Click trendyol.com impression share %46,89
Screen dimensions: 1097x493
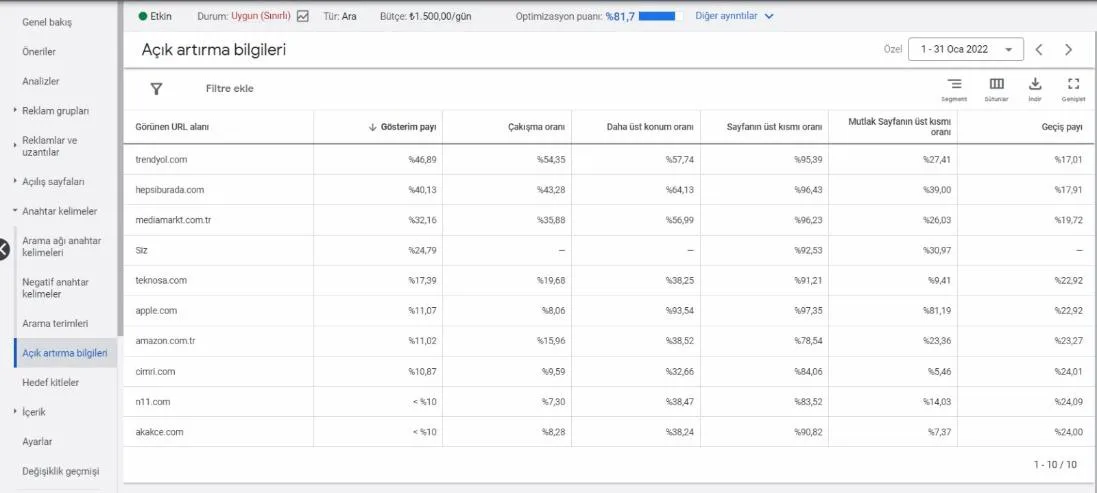pyautogui.click(x=423, y=159)
